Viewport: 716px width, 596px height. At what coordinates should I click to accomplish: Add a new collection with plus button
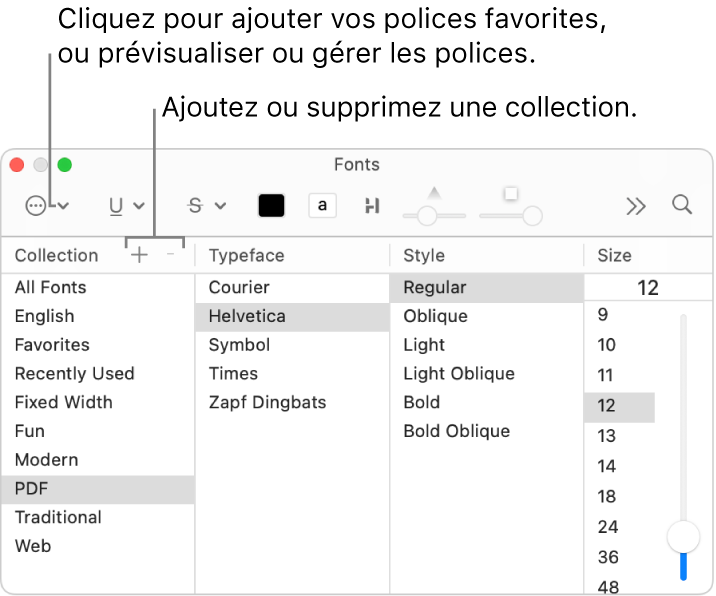(140, 255)
